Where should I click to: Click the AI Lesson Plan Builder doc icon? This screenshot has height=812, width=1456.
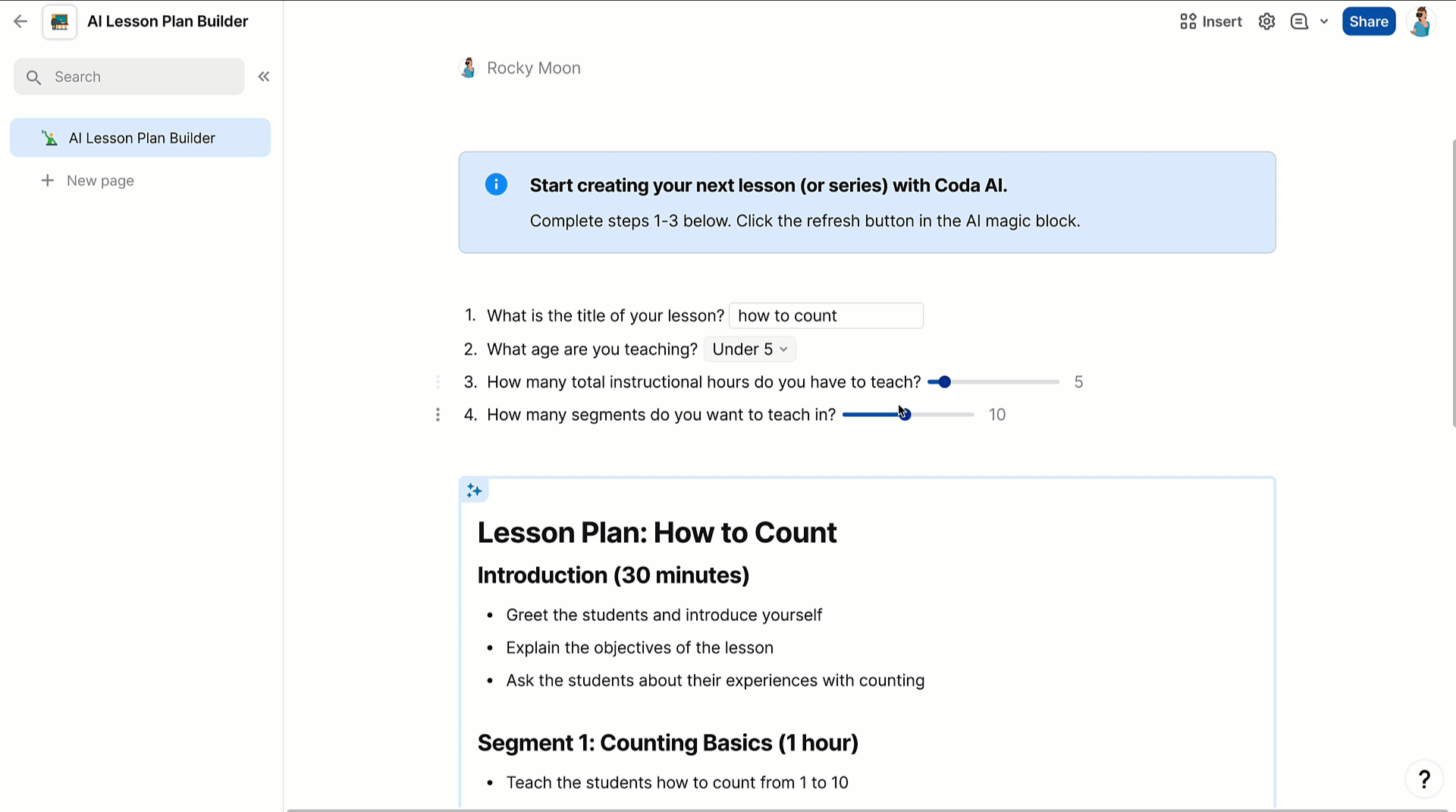59,21
